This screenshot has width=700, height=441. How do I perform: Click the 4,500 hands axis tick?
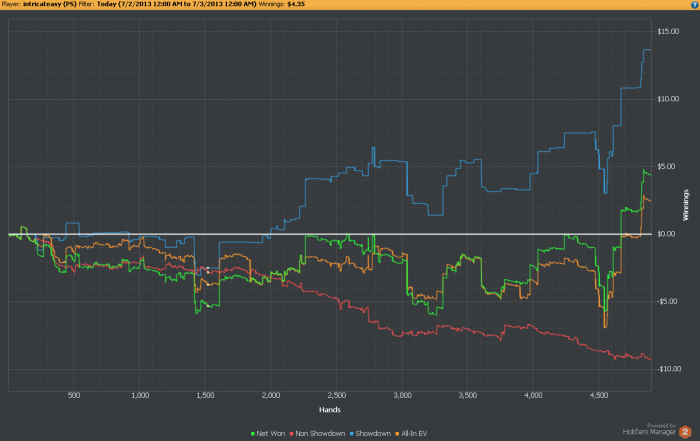[x=599, y=395]
